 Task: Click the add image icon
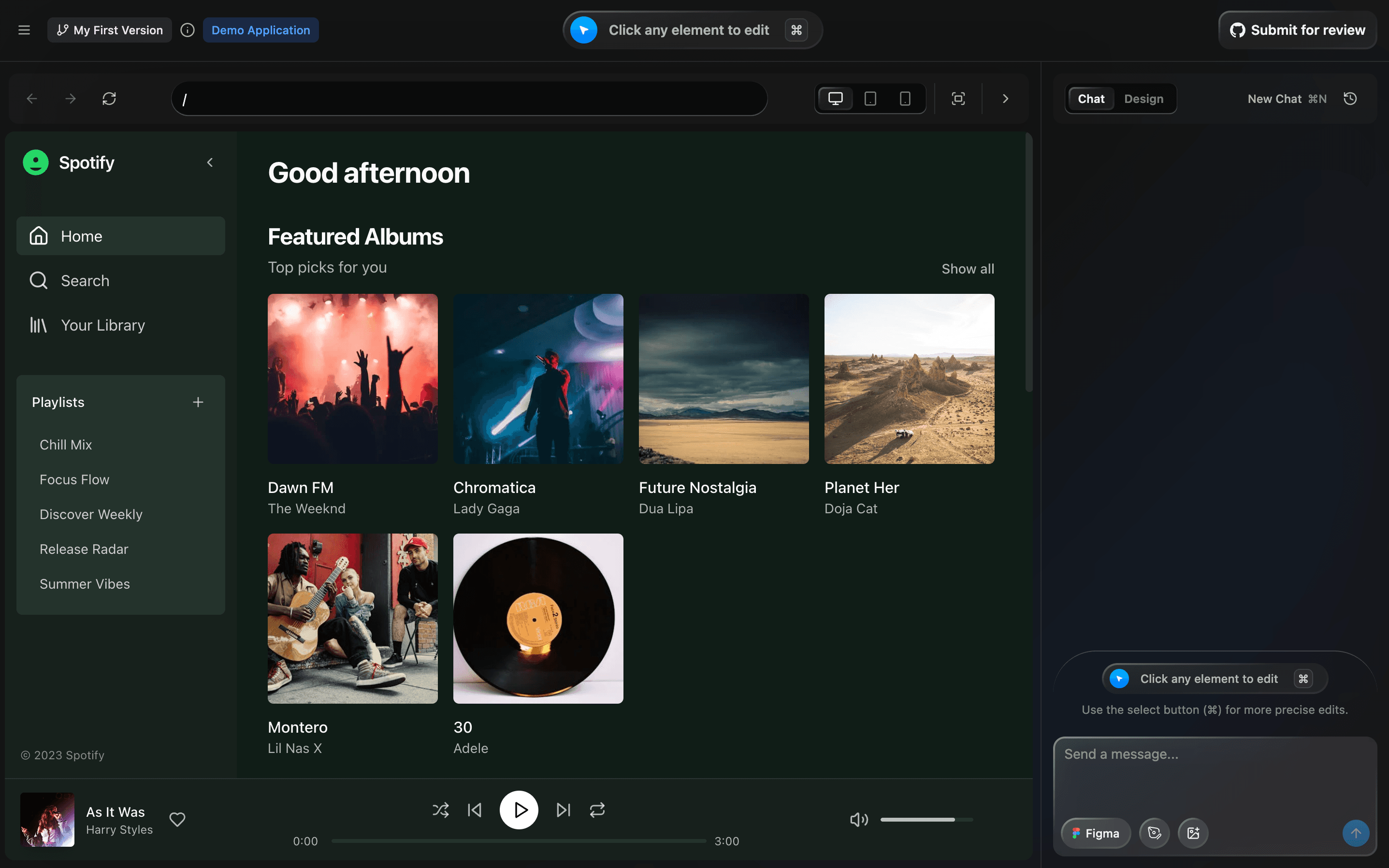(x=1193, y=833)
